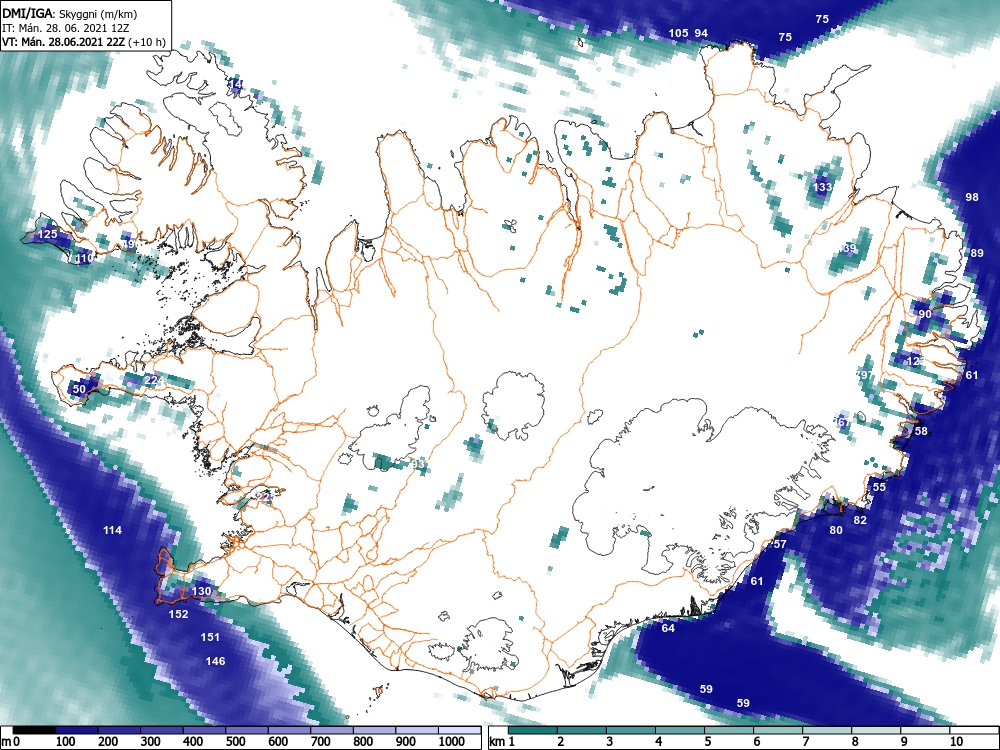Click the black 0–100 m legend swatch
This screenshot has height=750, width=1000.
pyautogui.click(x=34, y=730)
